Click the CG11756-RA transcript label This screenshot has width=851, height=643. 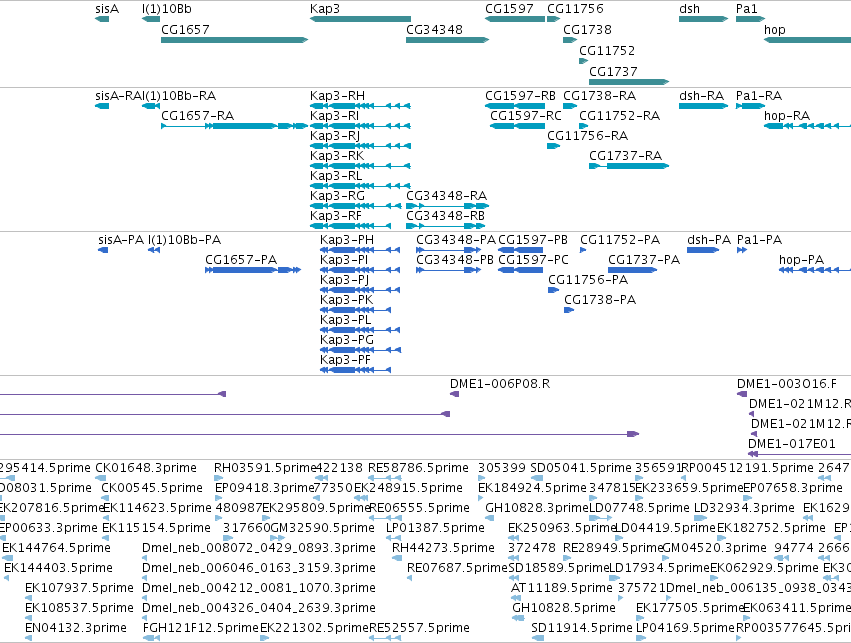click(587, 136)
